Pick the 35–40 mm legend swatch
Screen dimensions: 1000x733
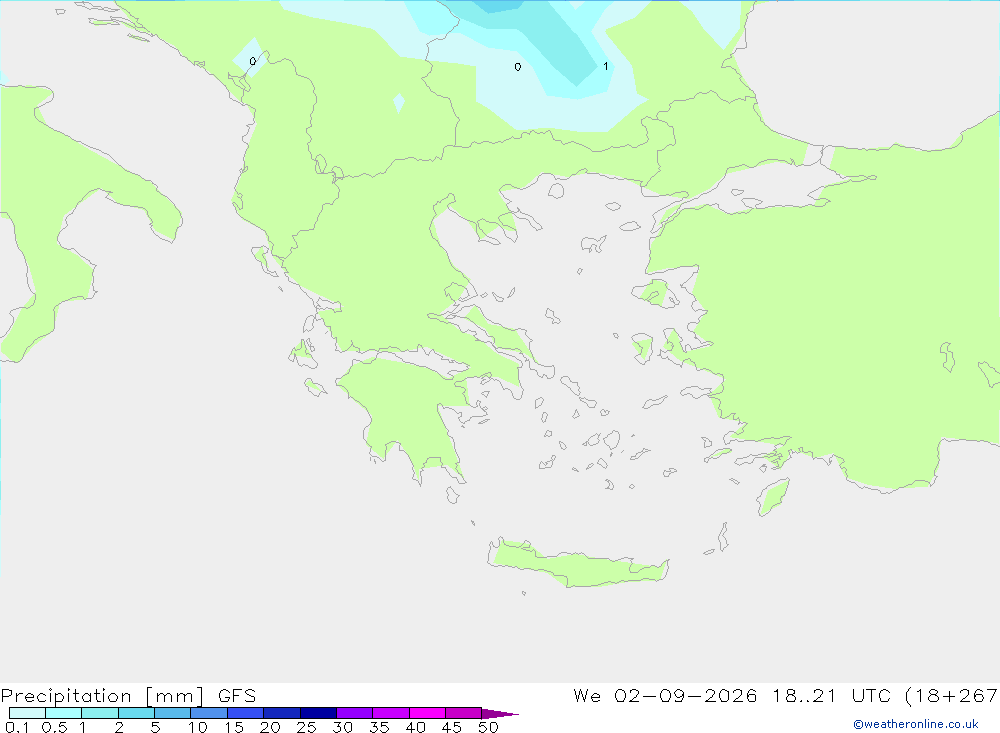pyautogui.click(x=391, y=713)
